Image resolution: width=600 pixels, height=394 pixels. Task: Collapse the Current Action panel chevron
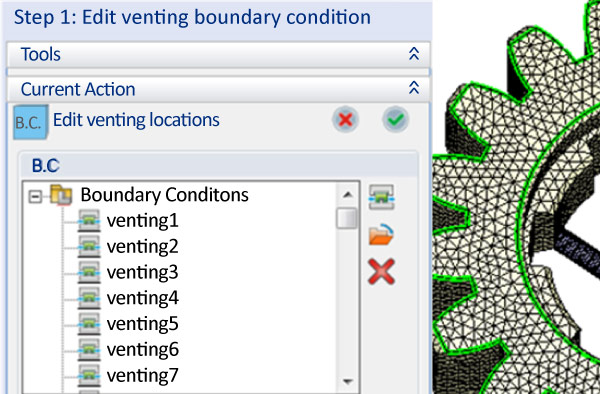(414, 88)
